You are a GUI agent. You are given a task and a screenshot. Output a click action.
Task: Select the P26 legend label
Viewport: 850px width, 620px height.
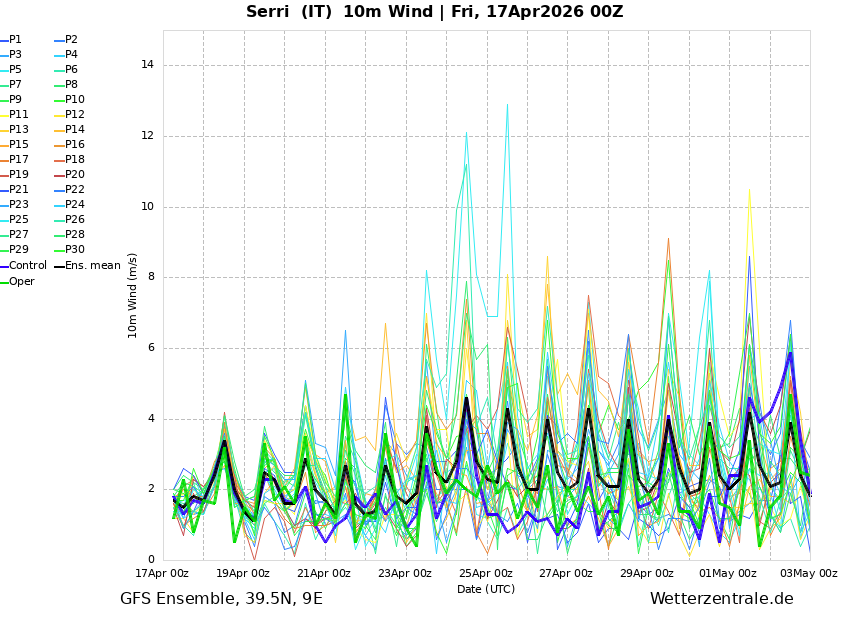(75, 220)
